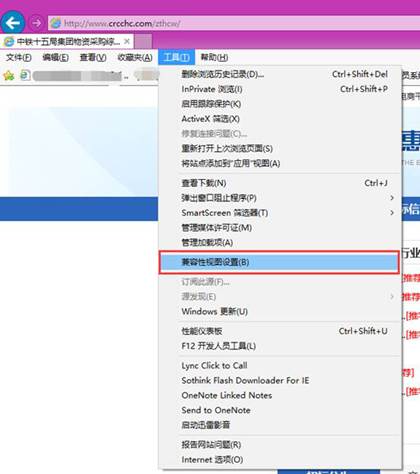Click Send to OneNote entry
The width and height of the screenshot is (420, 474).
coord(279,410)
